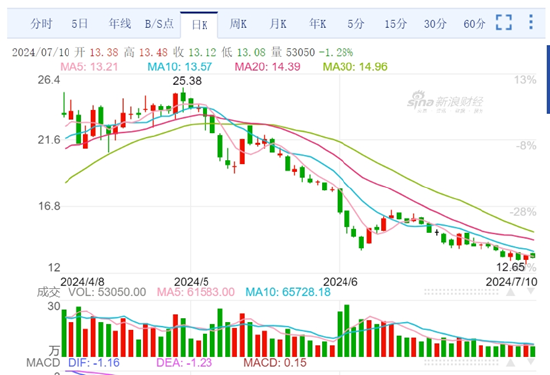Choose the 60分 minute chart tab
Screen dimensions: 550x375
[474, 24]
